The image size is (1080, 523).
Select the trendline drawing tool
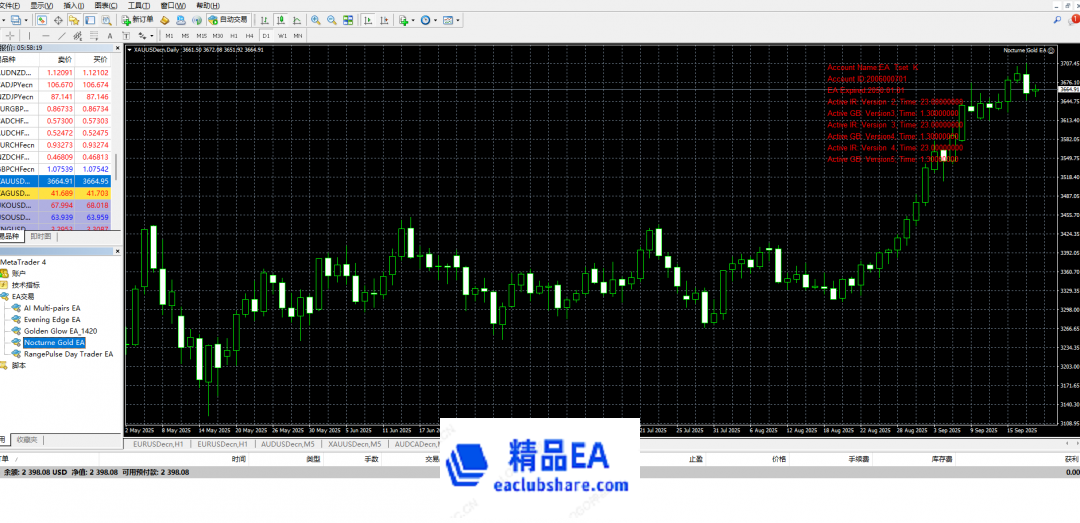[62, 35]
